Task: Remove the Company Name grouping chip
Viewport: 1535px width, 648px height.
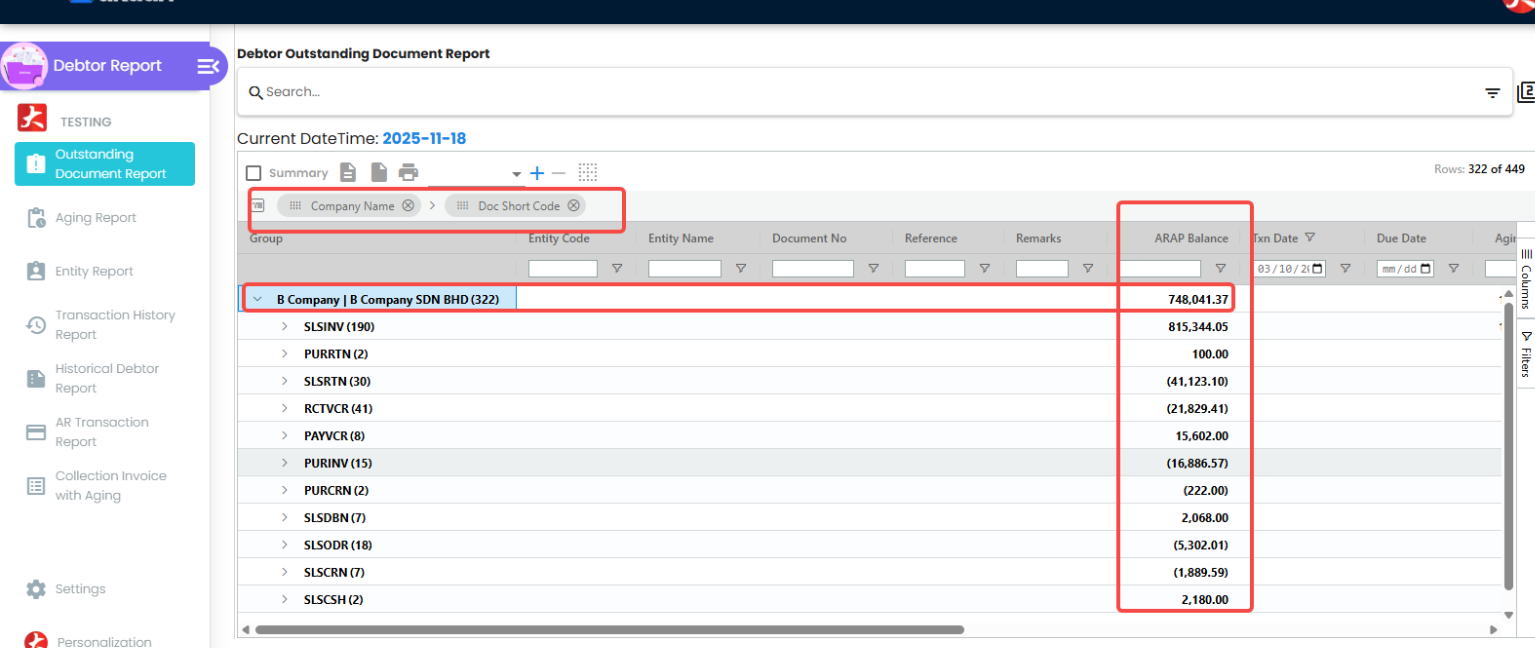Action: (407, 205)
